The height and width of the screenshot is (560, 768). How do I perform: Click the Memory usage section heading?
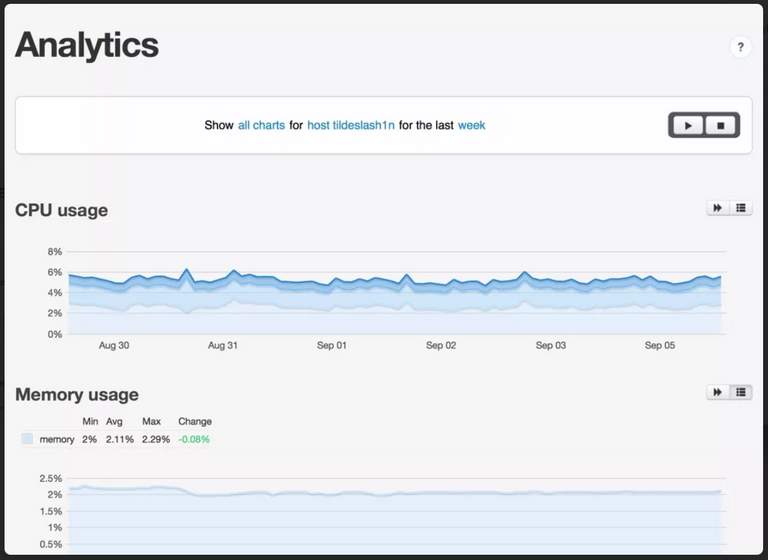click(x=77, y=394)
